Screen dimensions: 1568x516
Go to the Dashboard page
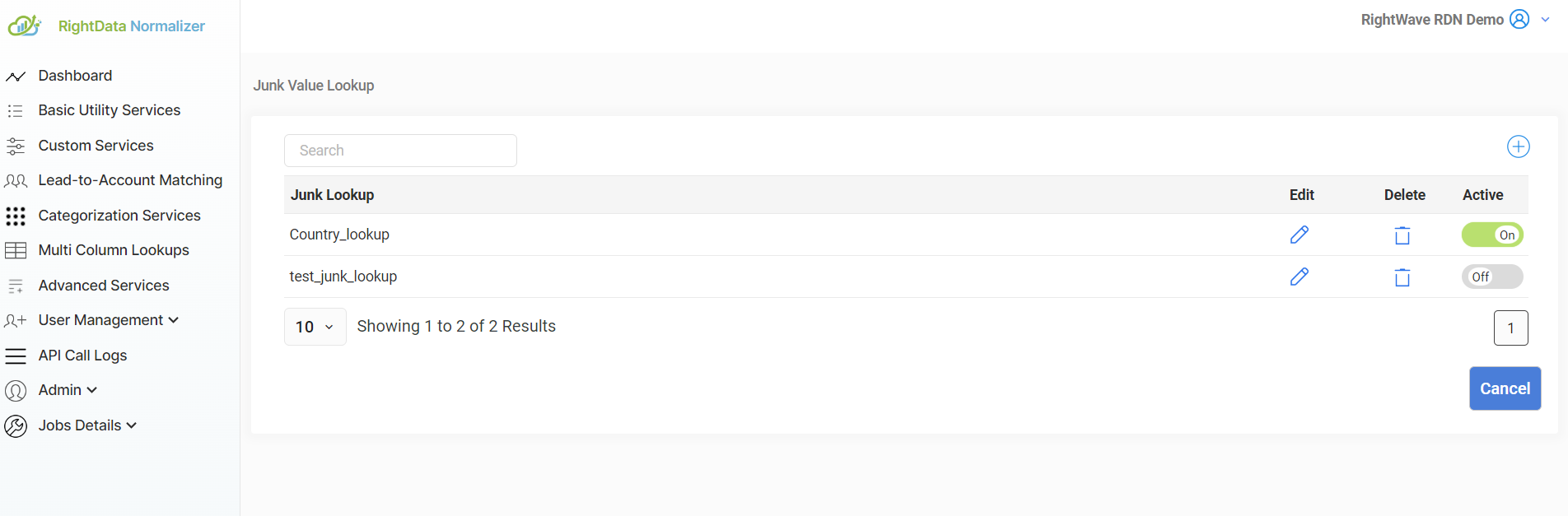[x=75, y=76]
